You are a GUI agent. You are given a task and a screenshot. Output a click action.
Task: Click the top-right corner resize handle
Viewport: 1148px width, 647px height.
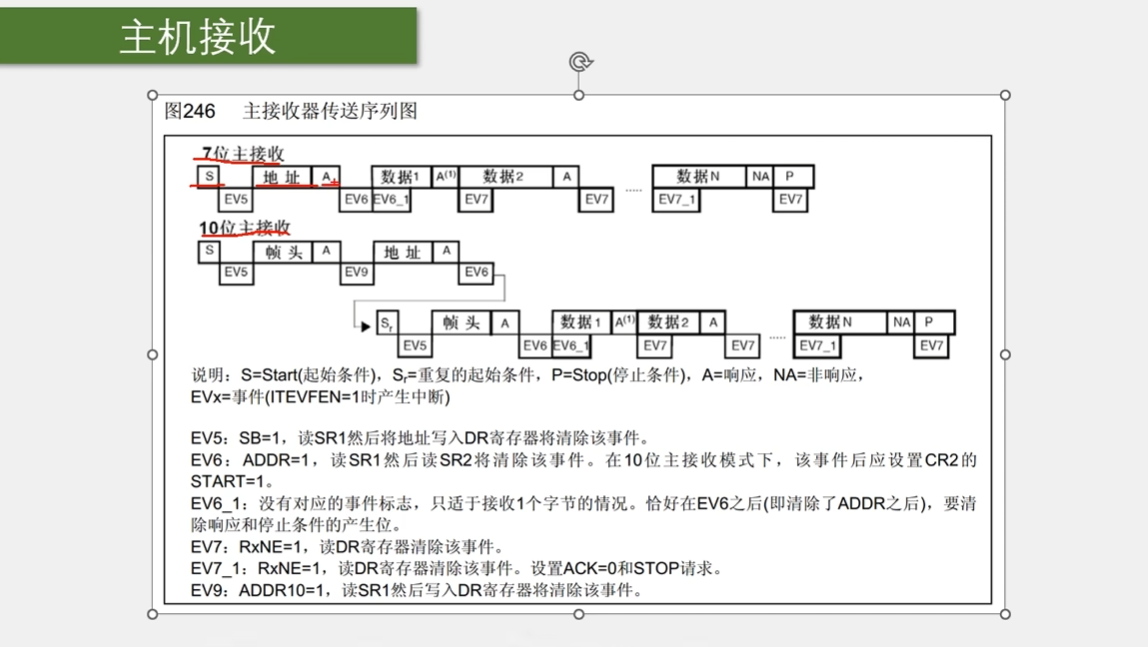[1005, 95]
